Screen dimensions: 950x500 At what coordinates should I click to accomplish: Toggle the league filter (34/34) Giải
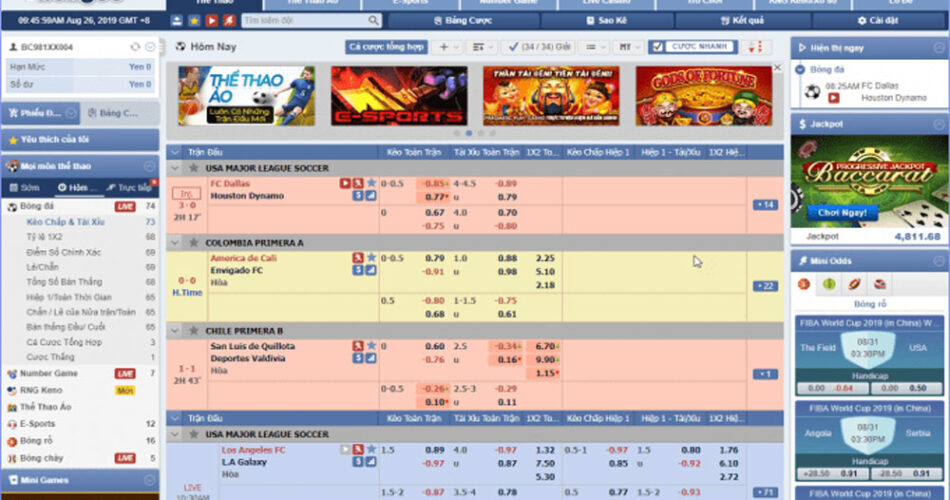[537, 47]
